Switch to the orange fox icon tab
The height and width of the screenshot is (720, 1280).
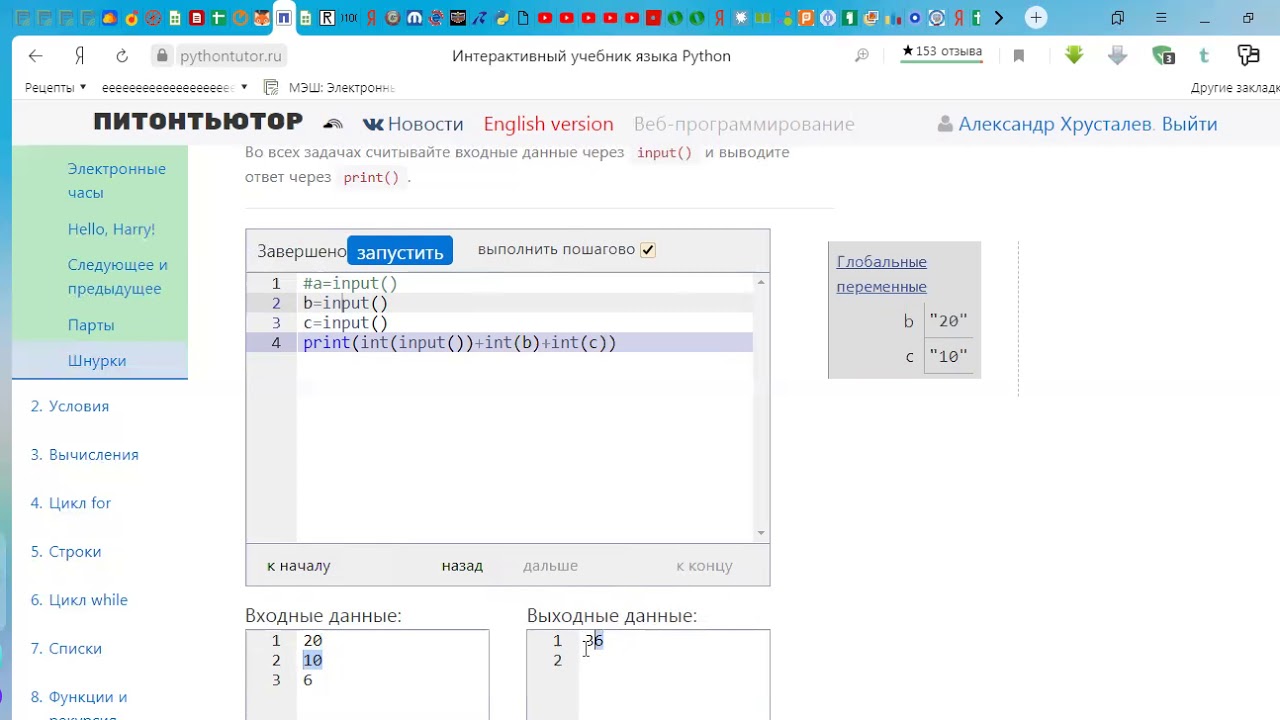(x=262, y=18)
